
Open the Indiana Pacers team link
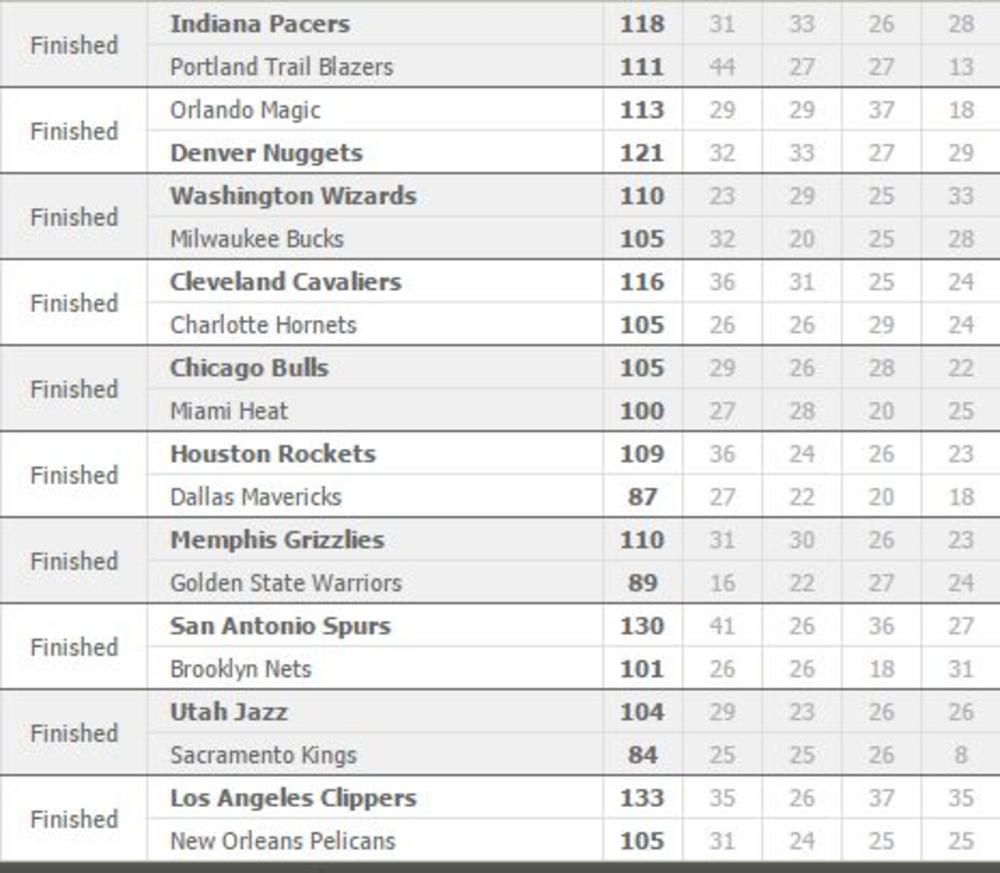(x=260, y=24)
